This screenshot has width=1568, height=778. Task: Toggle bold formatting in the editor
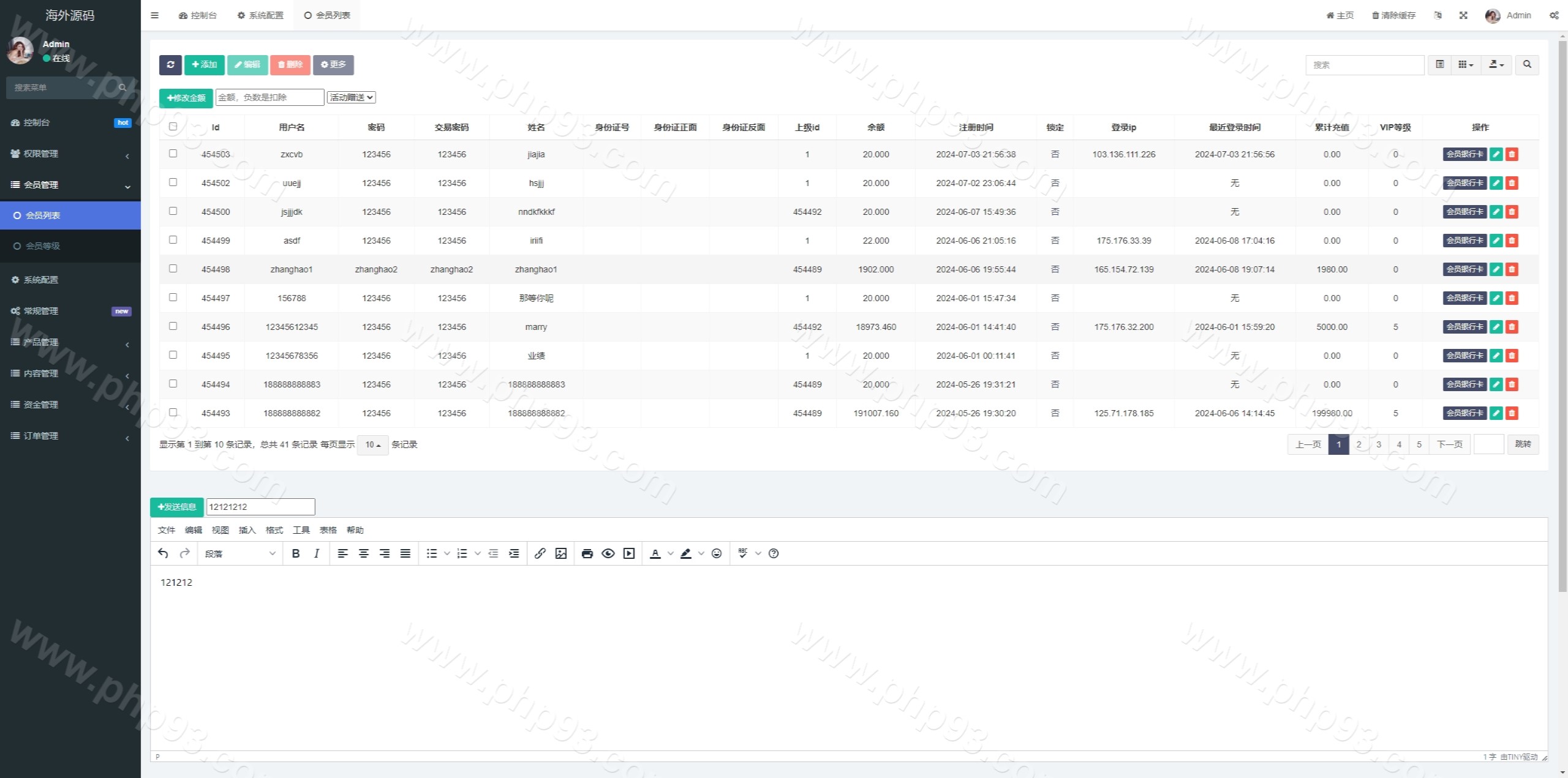296,553
